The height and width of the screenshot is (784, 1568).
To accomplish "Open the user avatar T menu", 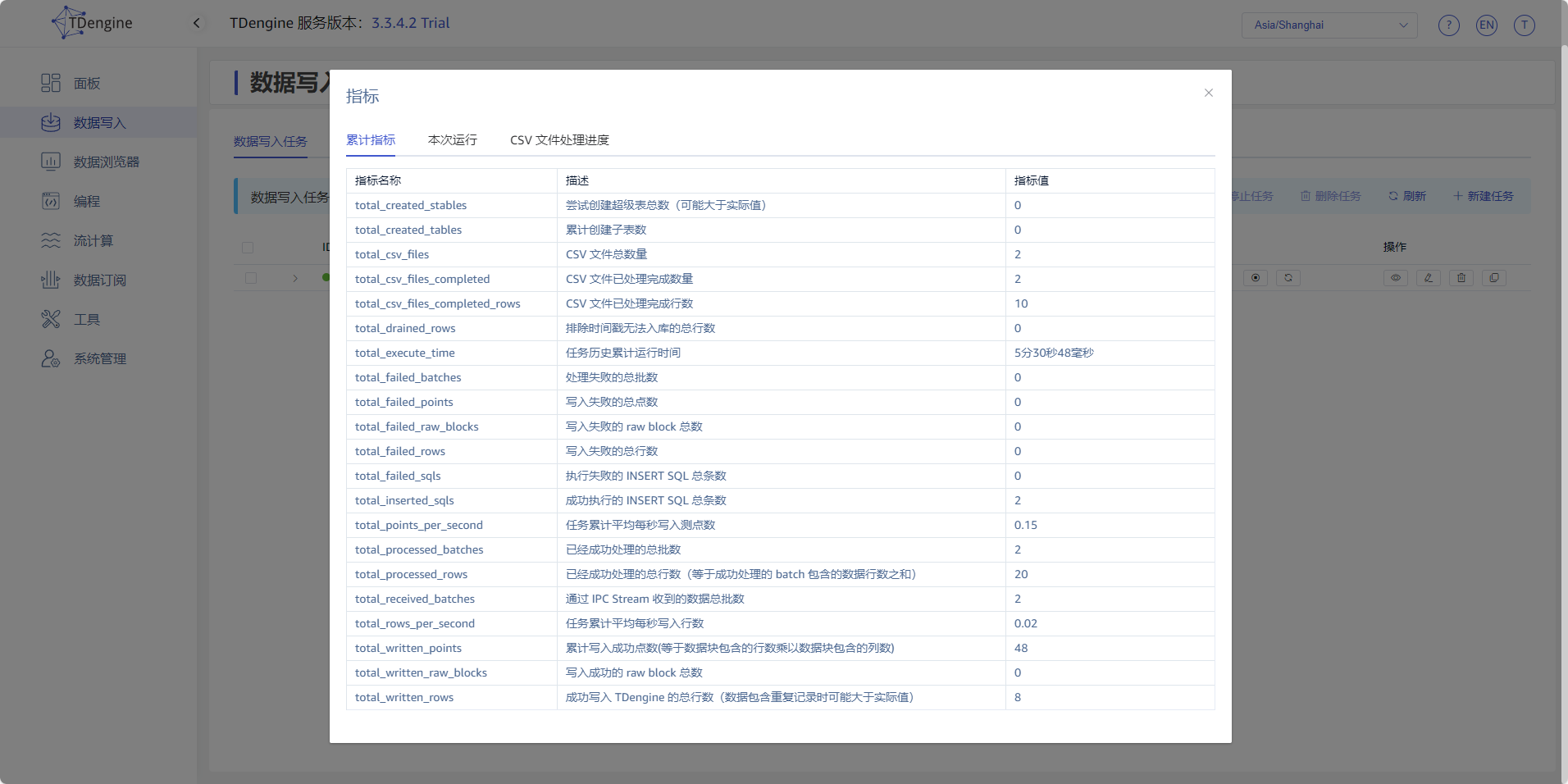I will (x=1524, y=25).
